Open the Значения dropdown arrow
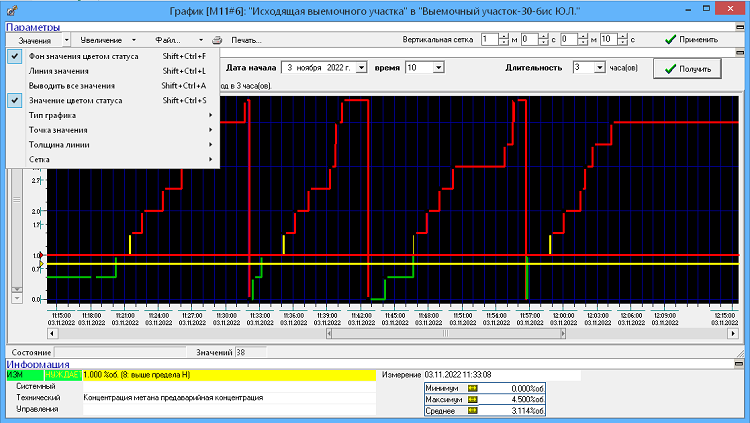Viewport: 750px width, 423px height. pos(66,40)
